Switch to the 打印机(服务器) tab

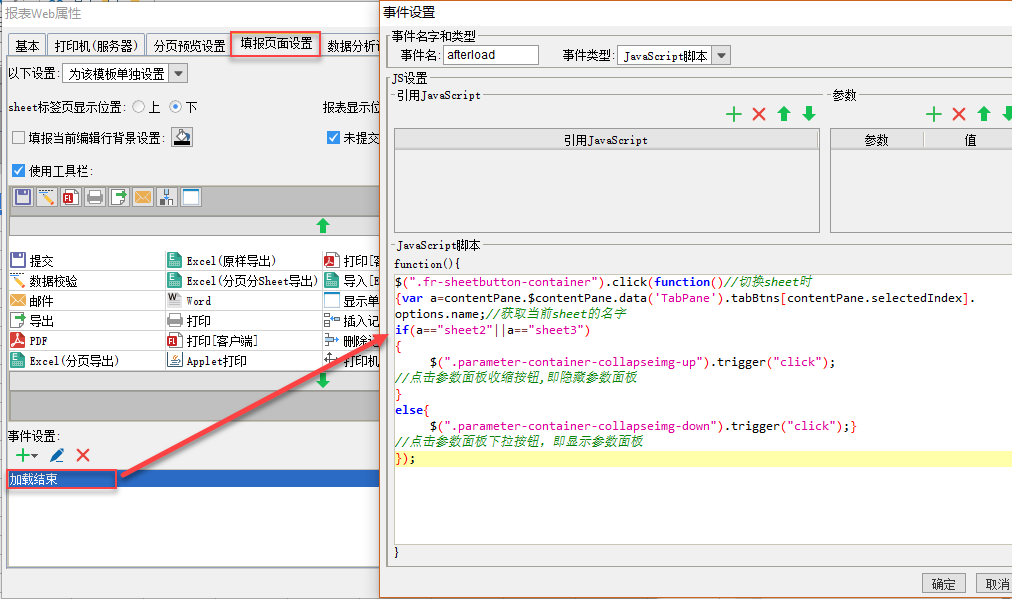(96, 46)
